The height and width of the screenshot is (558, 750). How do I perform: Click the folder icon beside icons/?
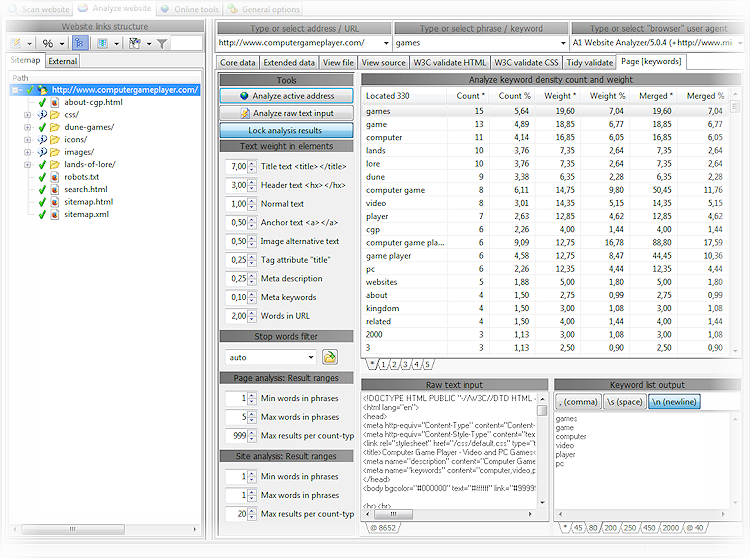point(55,140)
